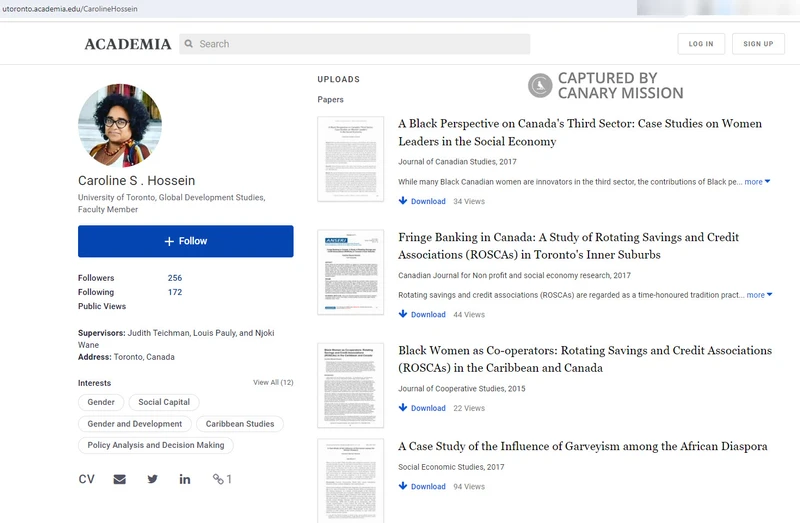Screen dimensions: 800x523
Task: Follow Caroline S. Hossein
Action: pyautogui.click(x=186, y=241)
